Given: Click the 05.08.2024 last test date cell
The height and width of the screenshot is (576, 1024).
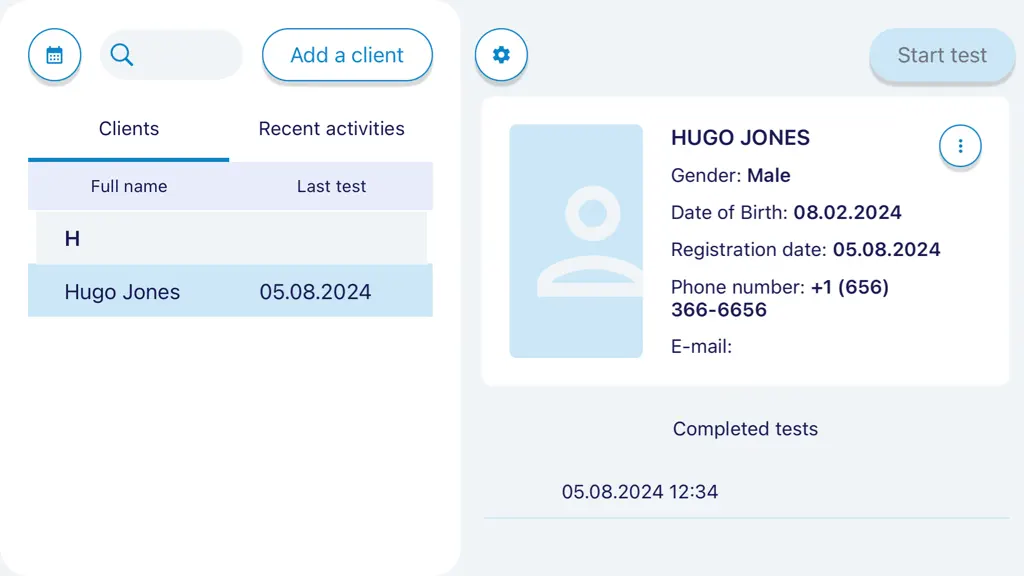Looking at the screenshot, I should click(x=315, y=292).
